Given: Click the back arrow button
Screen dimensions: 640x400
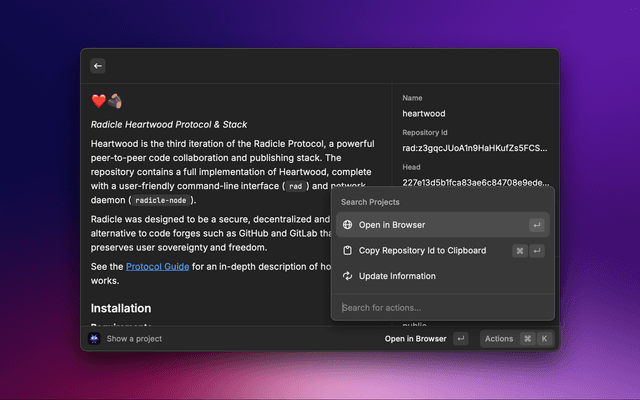Looking at the screenshot, I should tap(97, 66).
